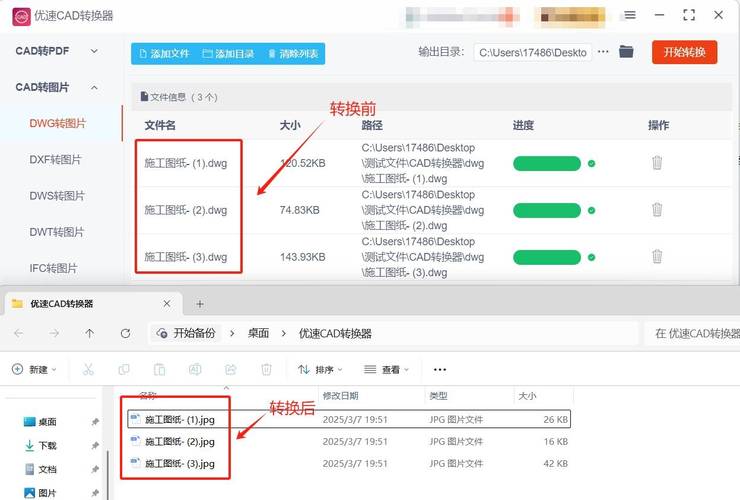Click the 143.93KB size cell
740x500 pixels.
tap(303, 257)
